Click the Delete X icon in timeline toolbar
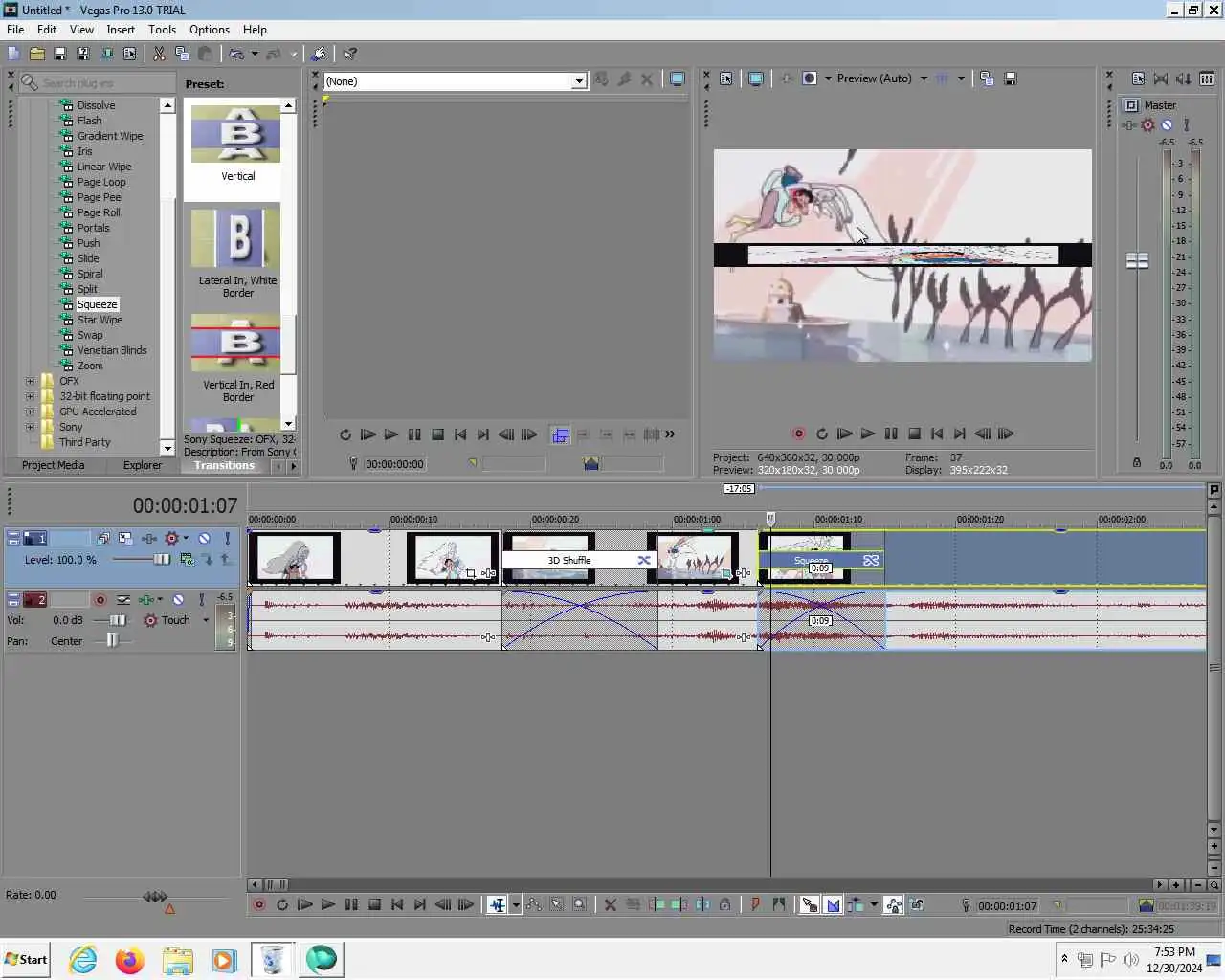Screen dimensions: 1225x980 pyautogui.click(x=610, y=904)
